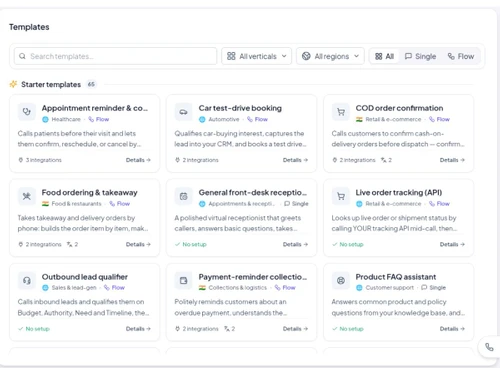This screenshot has width=500, height=375.
Task: Click the Healthcare vertical label
Action: [66, 119]
